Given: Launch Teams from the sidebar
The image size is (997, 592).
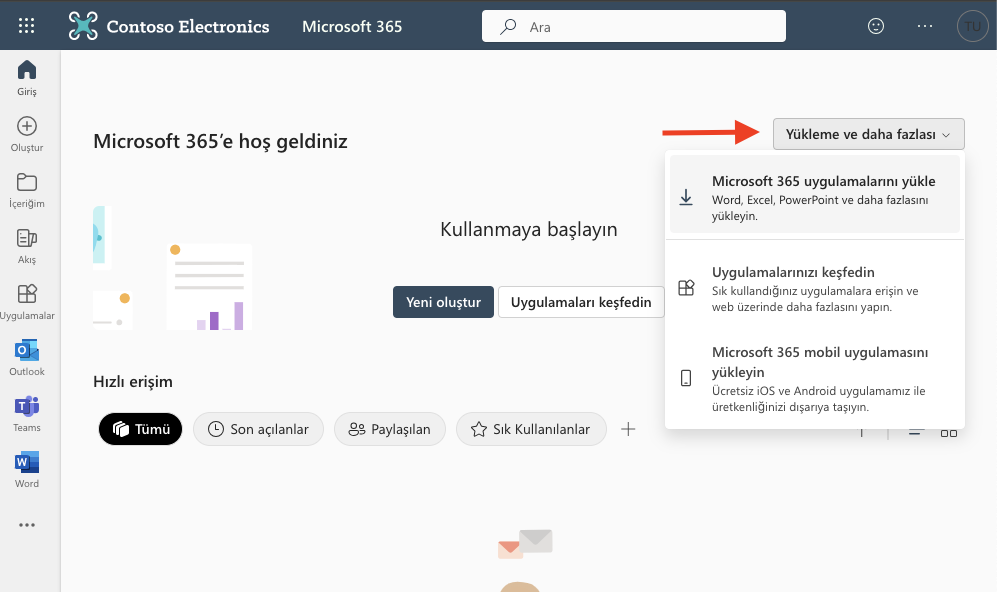Looking at the screenshot, I should [27, 413].
